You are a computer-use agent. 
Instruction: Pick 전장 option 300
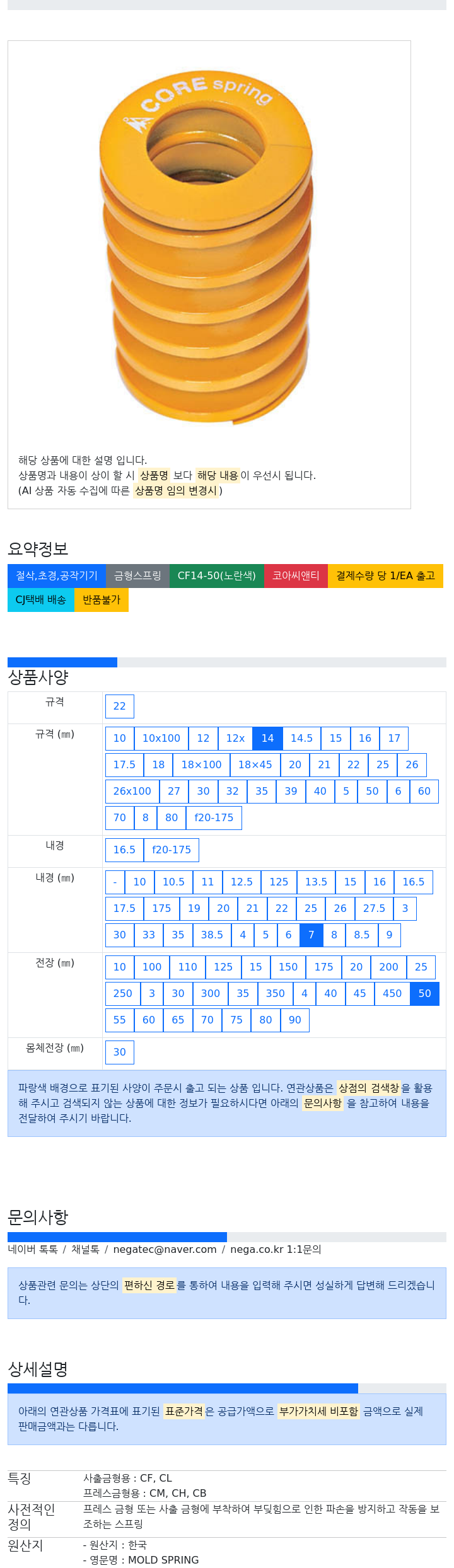tap(211, 994)
